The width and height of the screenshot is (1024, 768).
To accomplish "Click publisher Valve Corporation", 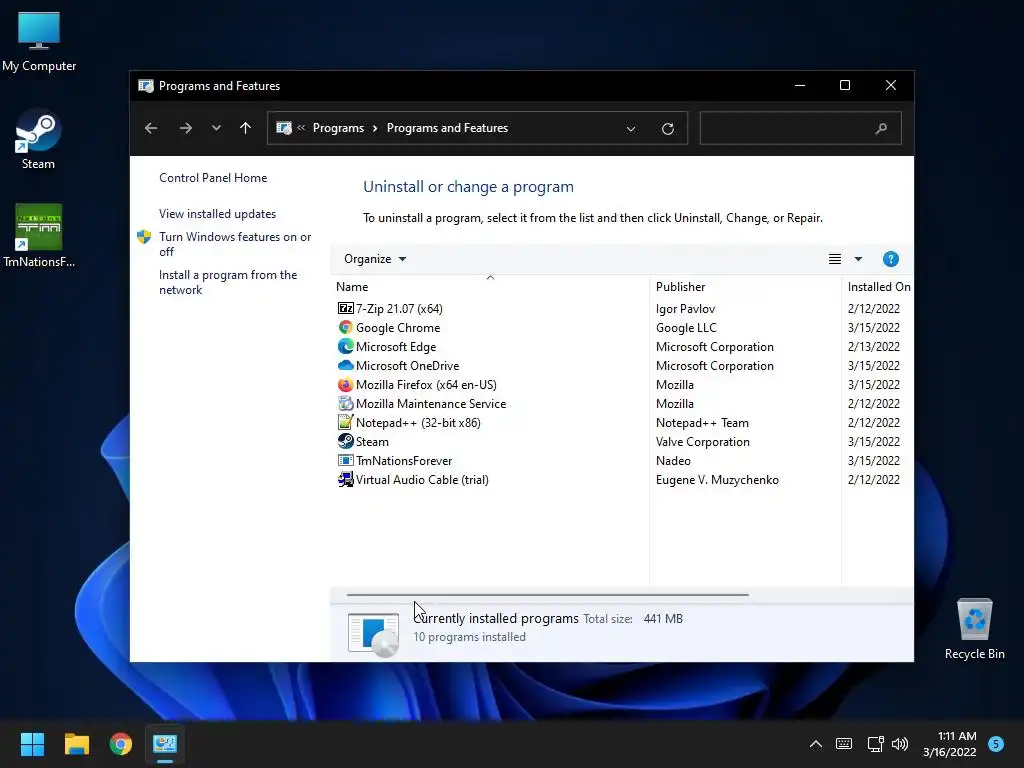I will (703, 441).
